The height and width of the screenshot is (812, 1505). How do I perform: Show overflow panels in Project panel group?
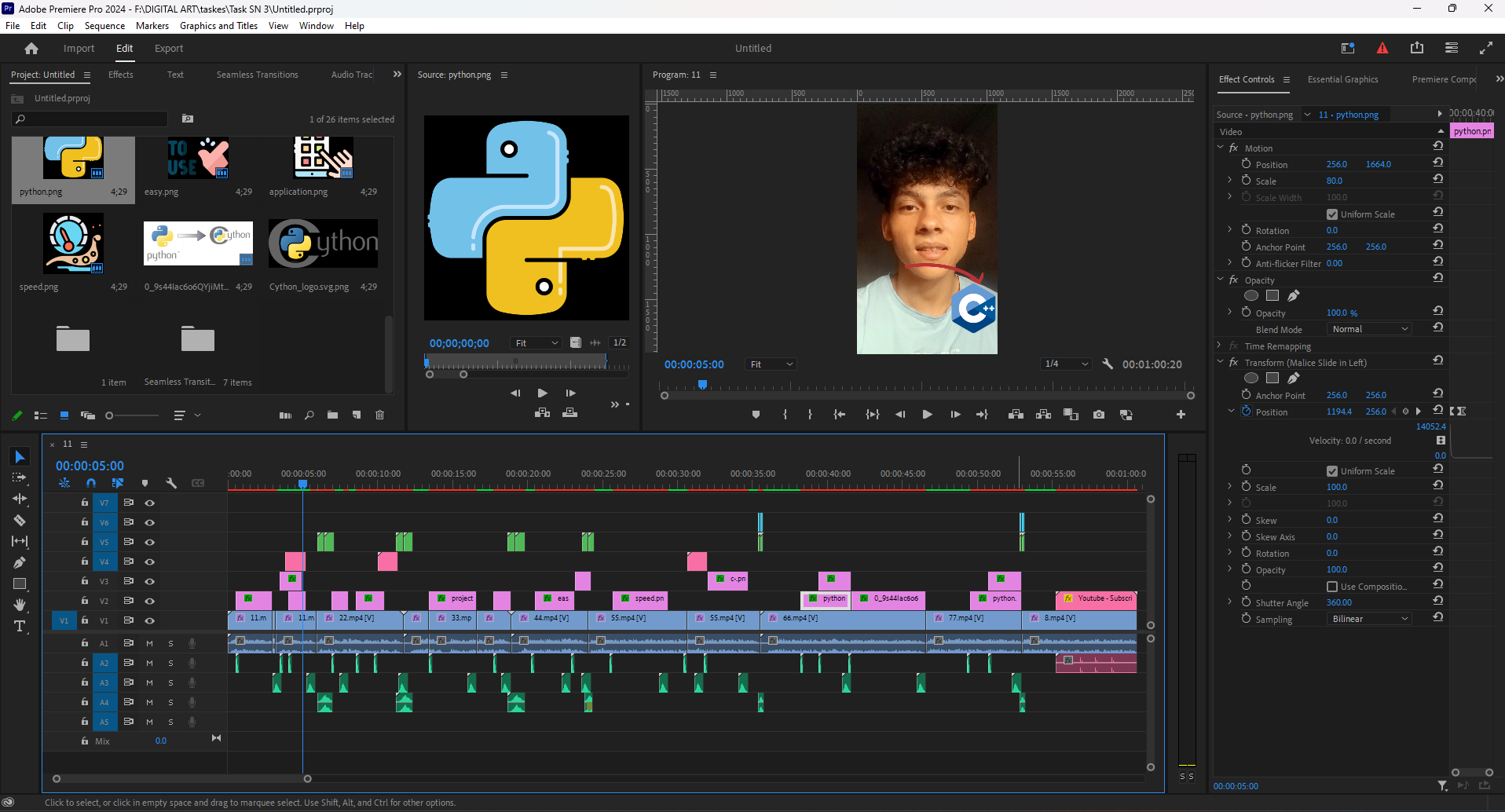(397, 75)
